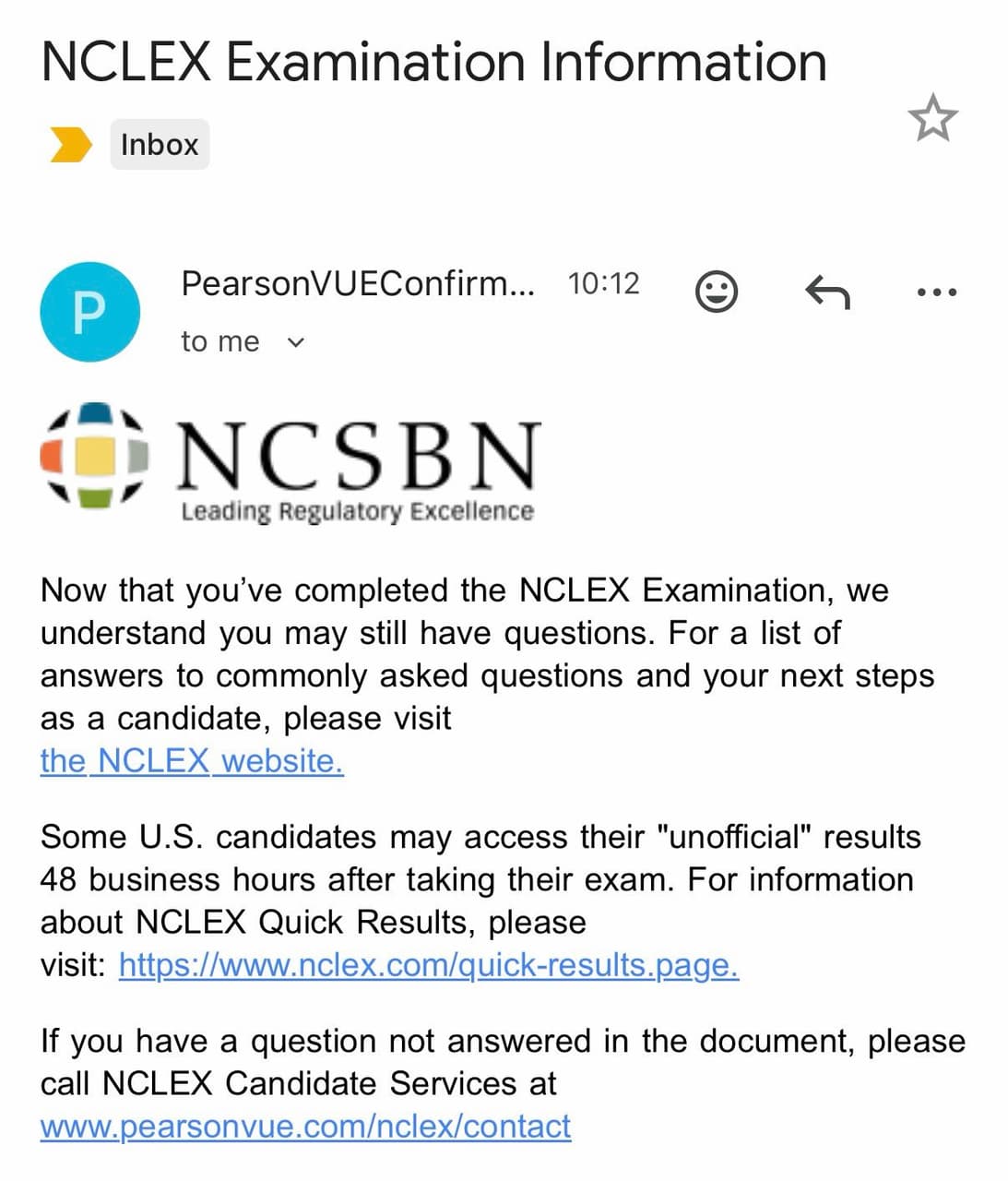This screenshot has width=1008, height=1181.
Task: Open the sender's blue P avatar
Action: point(89,312)
